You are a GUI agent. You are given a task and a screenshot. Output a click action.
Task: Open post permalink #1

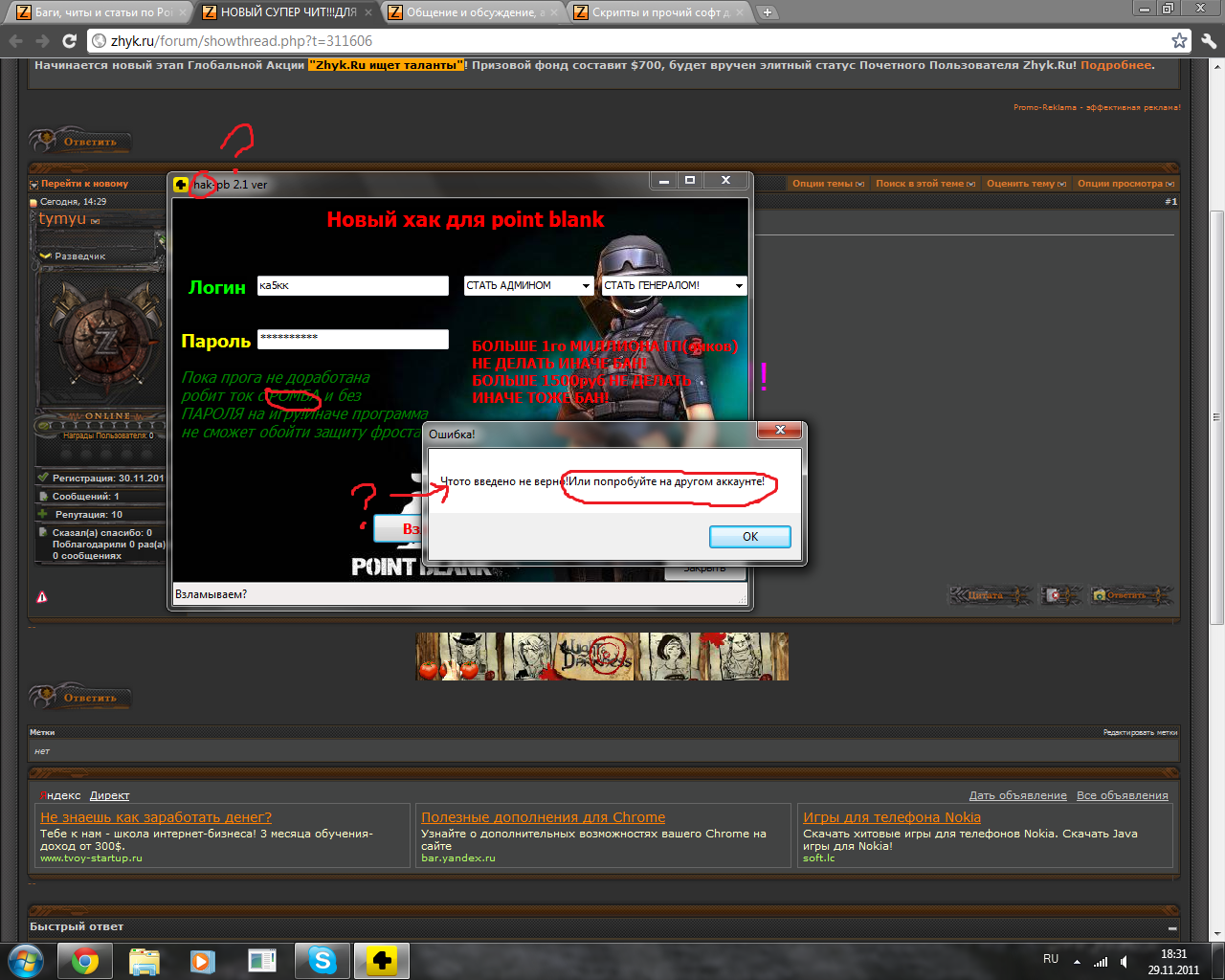1170,202
